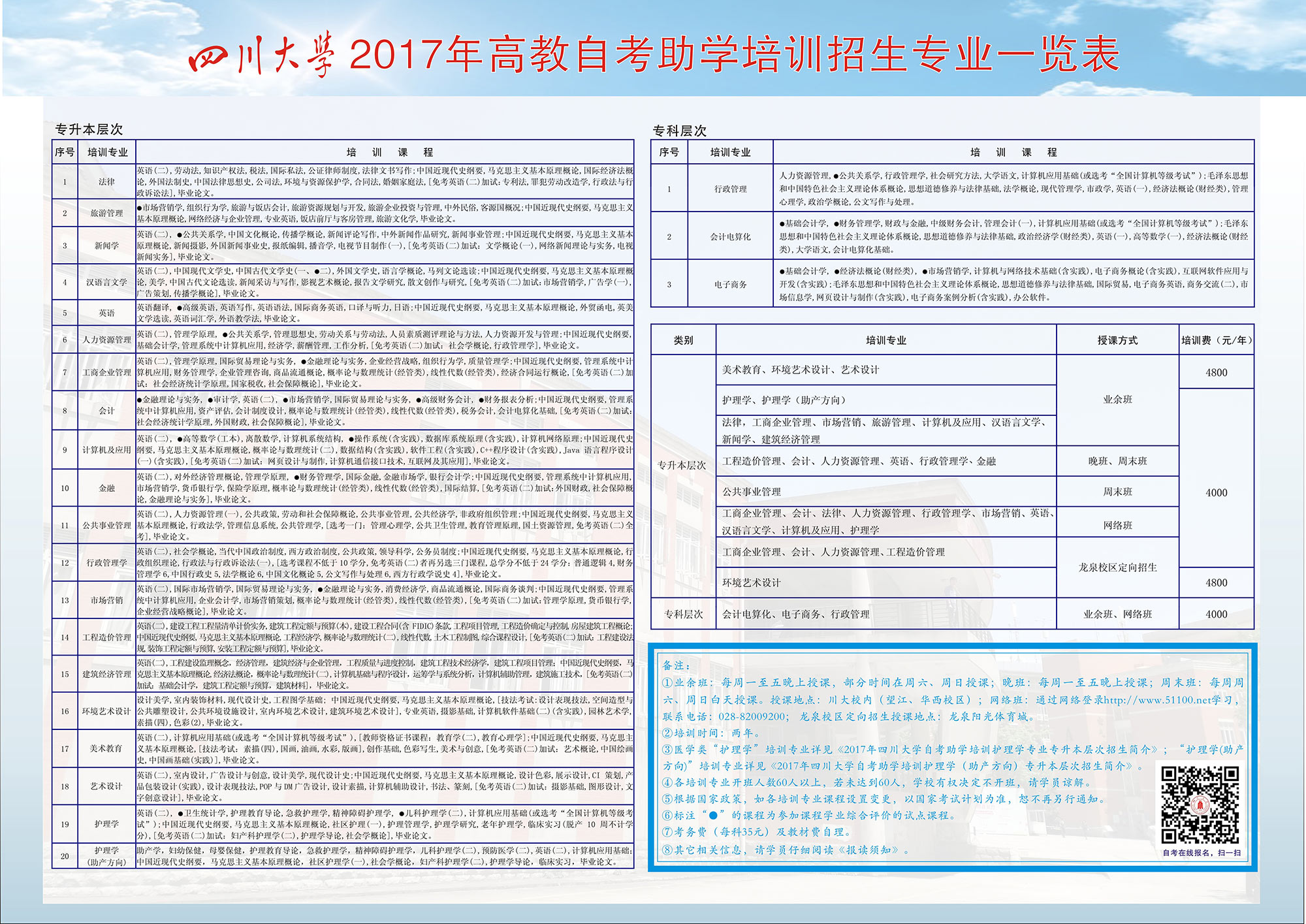Click the 美术教育 major cell in row 17
Viewport: 1306px width, 924px height.
[106, 748]
